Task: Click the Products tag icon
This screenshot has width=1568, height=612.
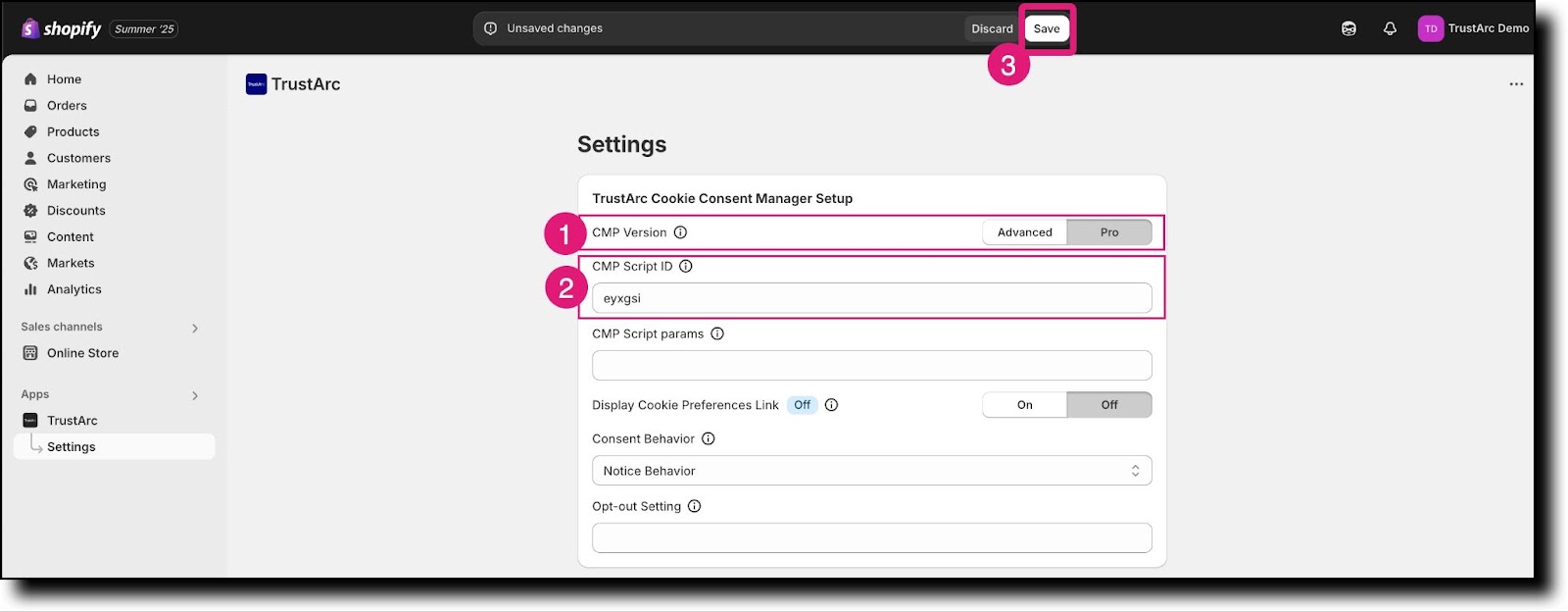Action: (30, 131)
